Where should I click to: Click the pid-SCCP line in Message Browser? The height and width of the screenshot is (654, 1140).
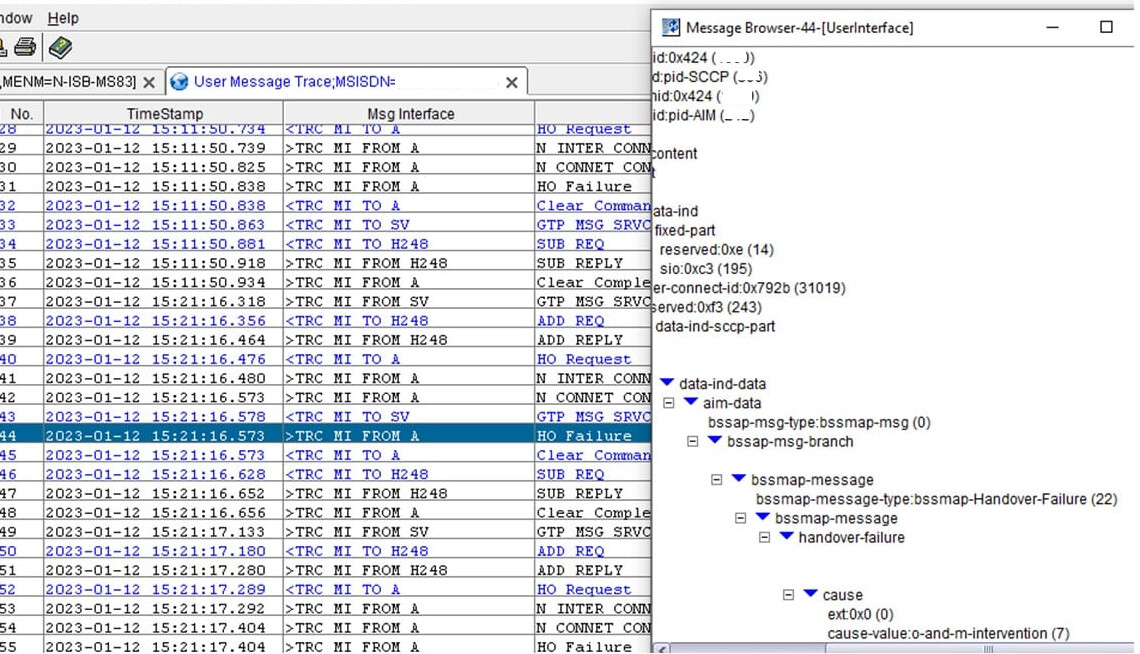click(710, 77)
